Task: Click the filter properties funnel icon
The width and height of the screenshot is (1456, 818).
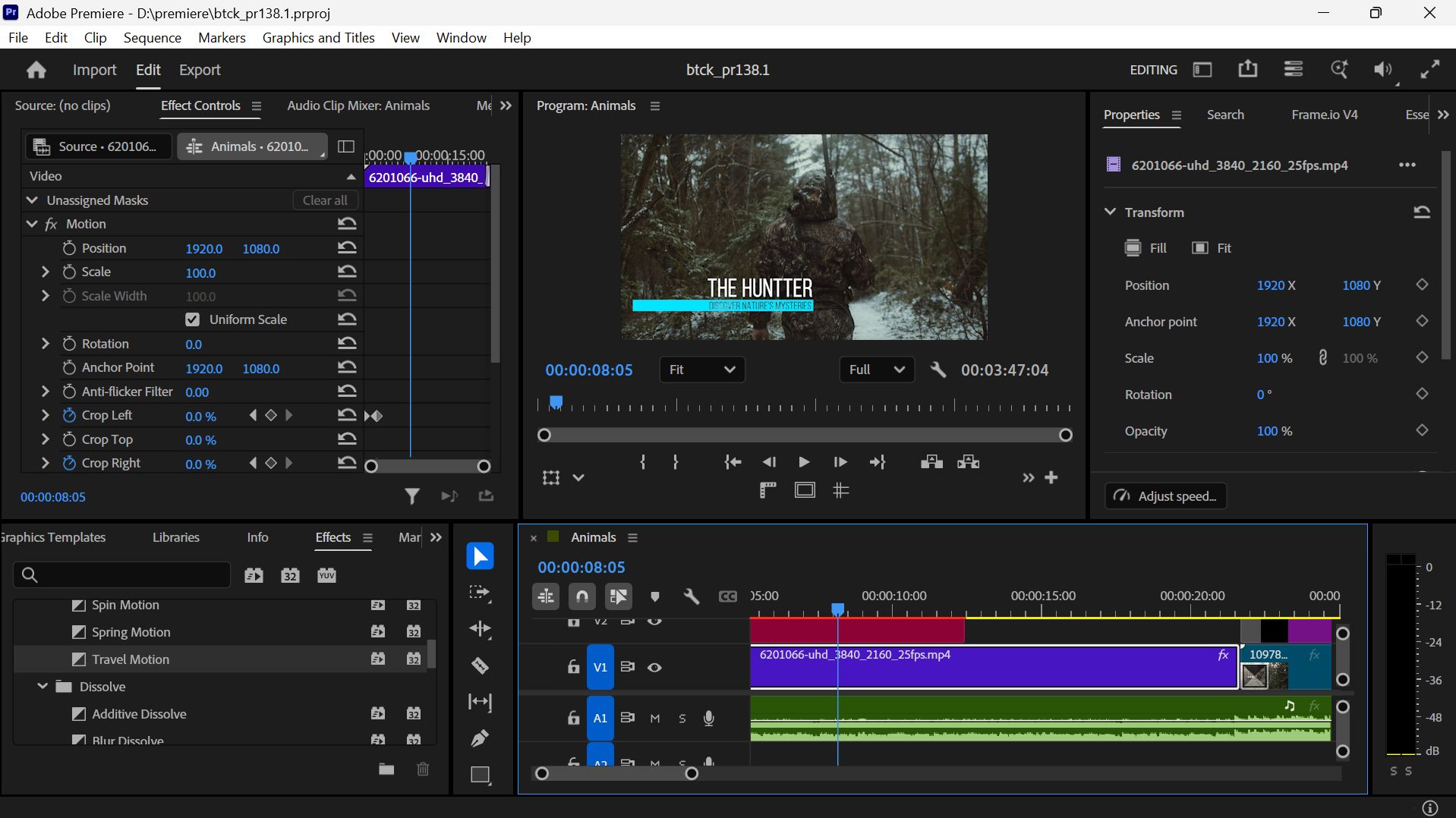Action: [x=411, y=496]
